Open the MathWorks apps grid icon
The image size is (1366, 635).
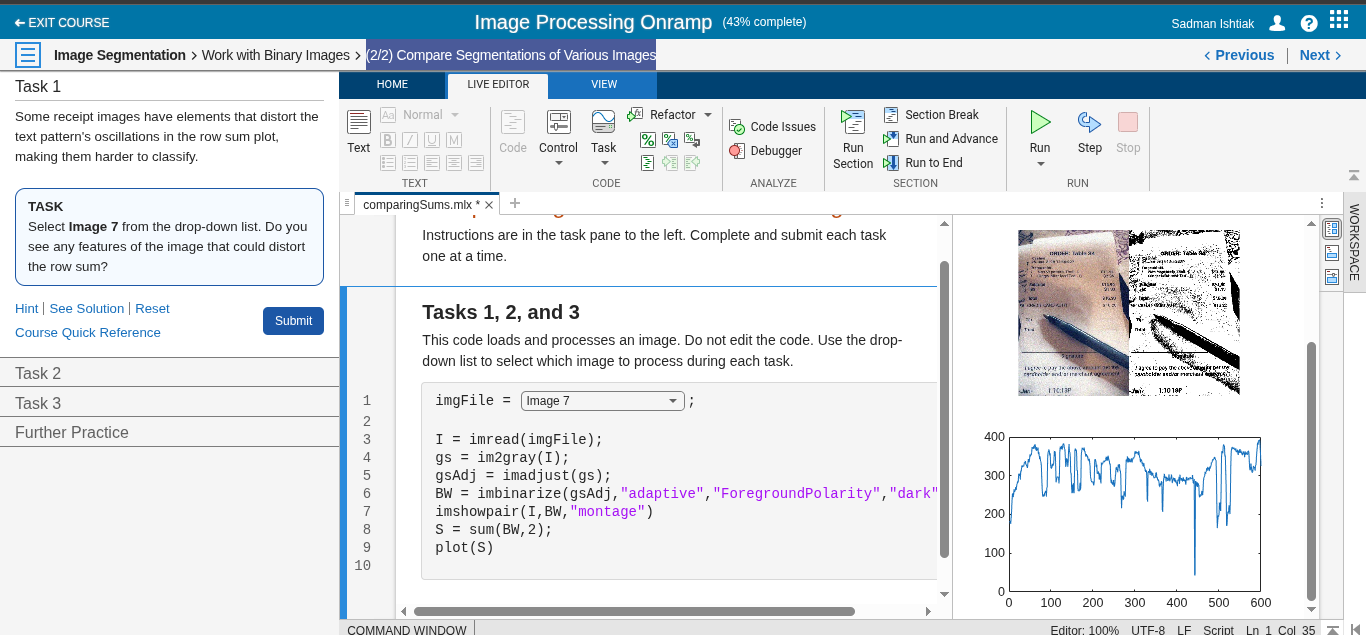tap(1339, 20)
